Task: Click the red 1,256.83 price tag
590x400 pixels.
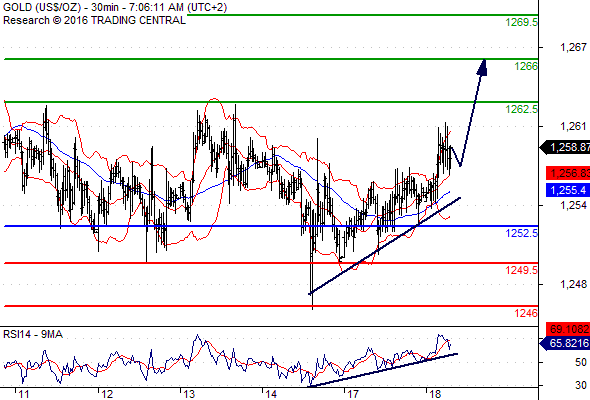Action: click(x=568, y=173)
